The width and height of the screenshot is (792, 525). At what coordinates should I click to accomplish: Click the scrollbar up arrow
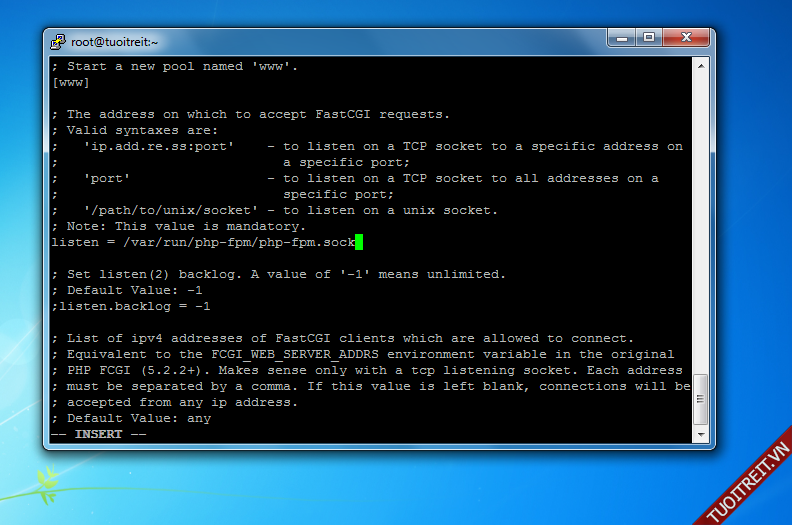click(x=701, y=66)
